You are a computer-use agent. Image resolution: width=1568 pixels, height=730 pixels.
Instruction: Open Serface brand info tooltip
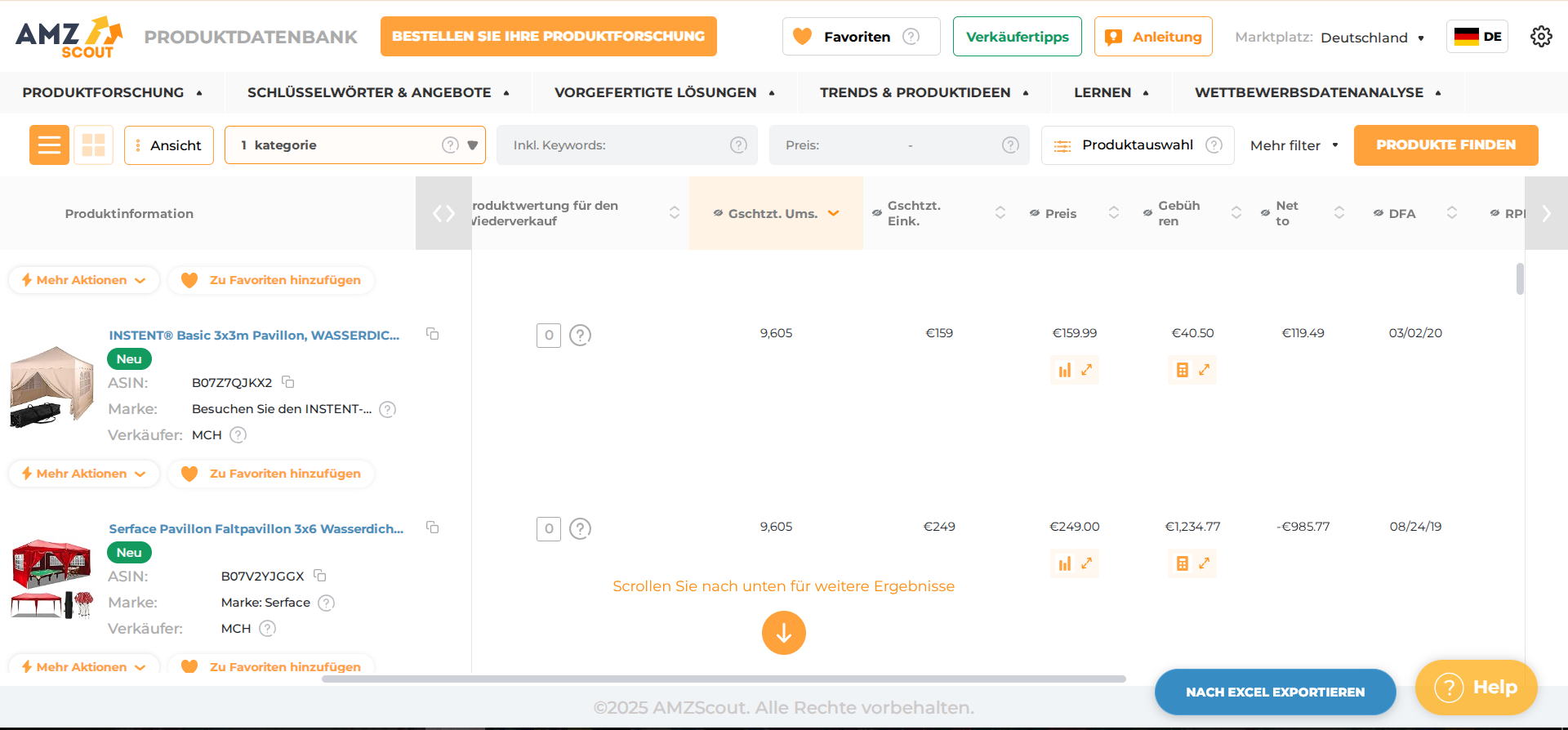[x=326, y=603]
